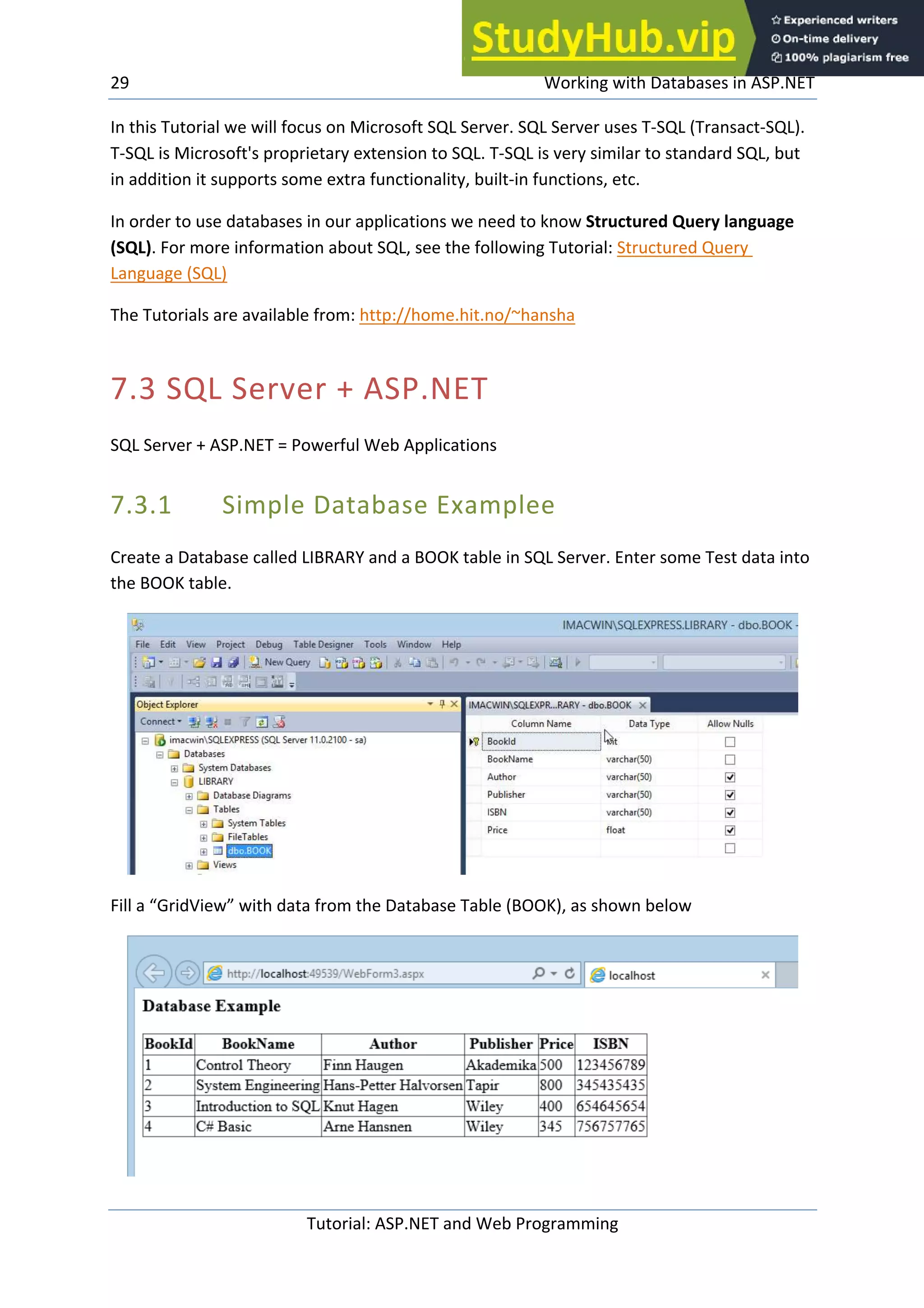Click the BookName column name cell
The width and height of the screenshot is (924, 1308).
tap(541, 760)
